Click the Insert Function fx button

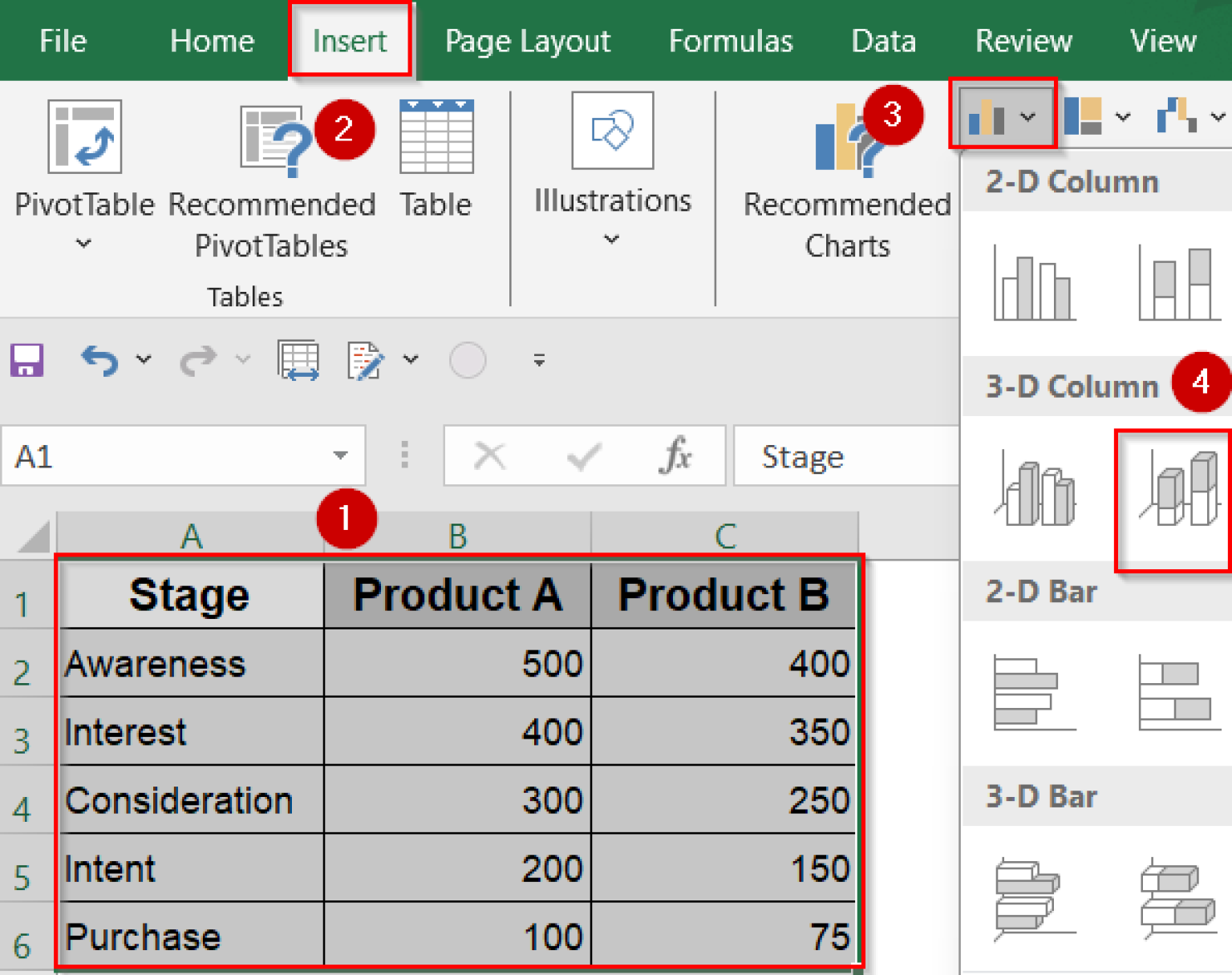(678, 455)
